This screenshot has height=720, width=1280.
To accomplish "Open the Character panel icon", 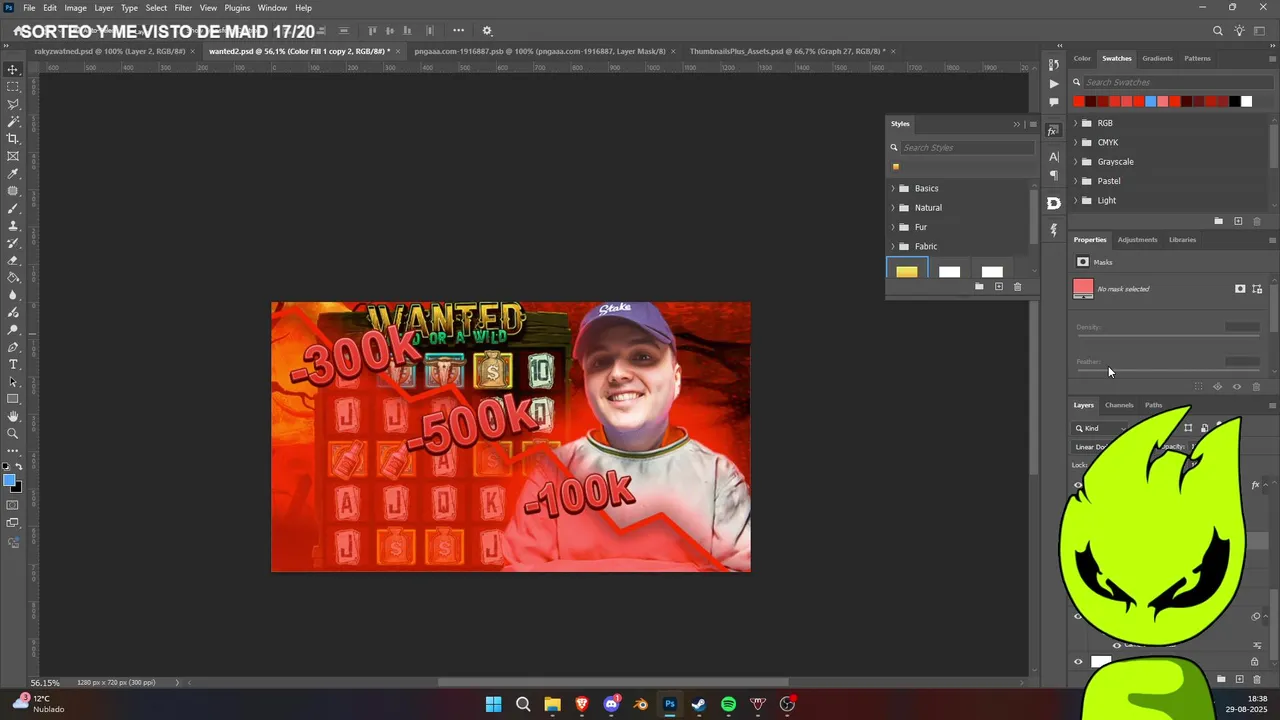I will point(1053,157).
